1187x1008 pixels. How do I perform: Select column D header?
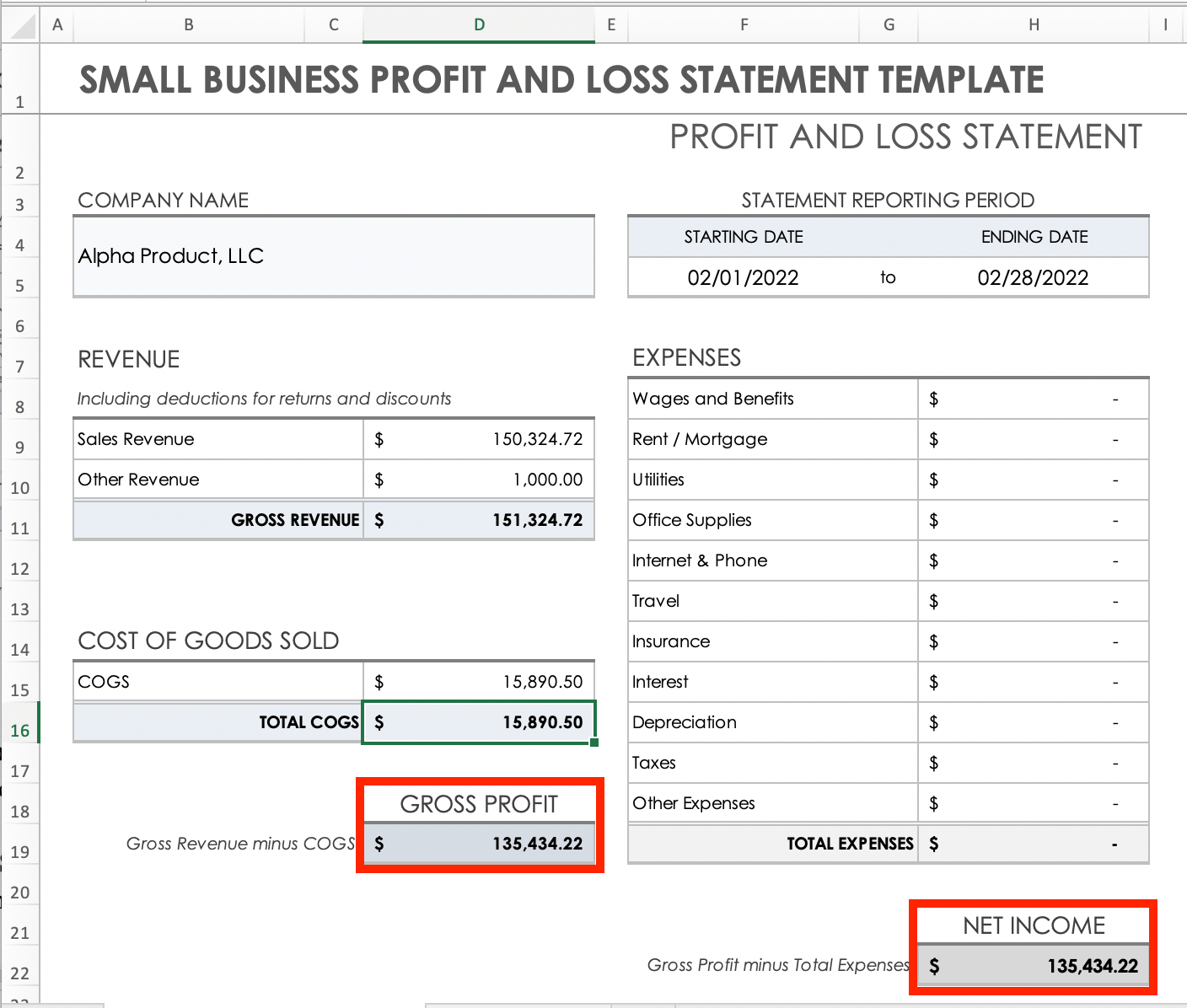[x=479, y=24]
